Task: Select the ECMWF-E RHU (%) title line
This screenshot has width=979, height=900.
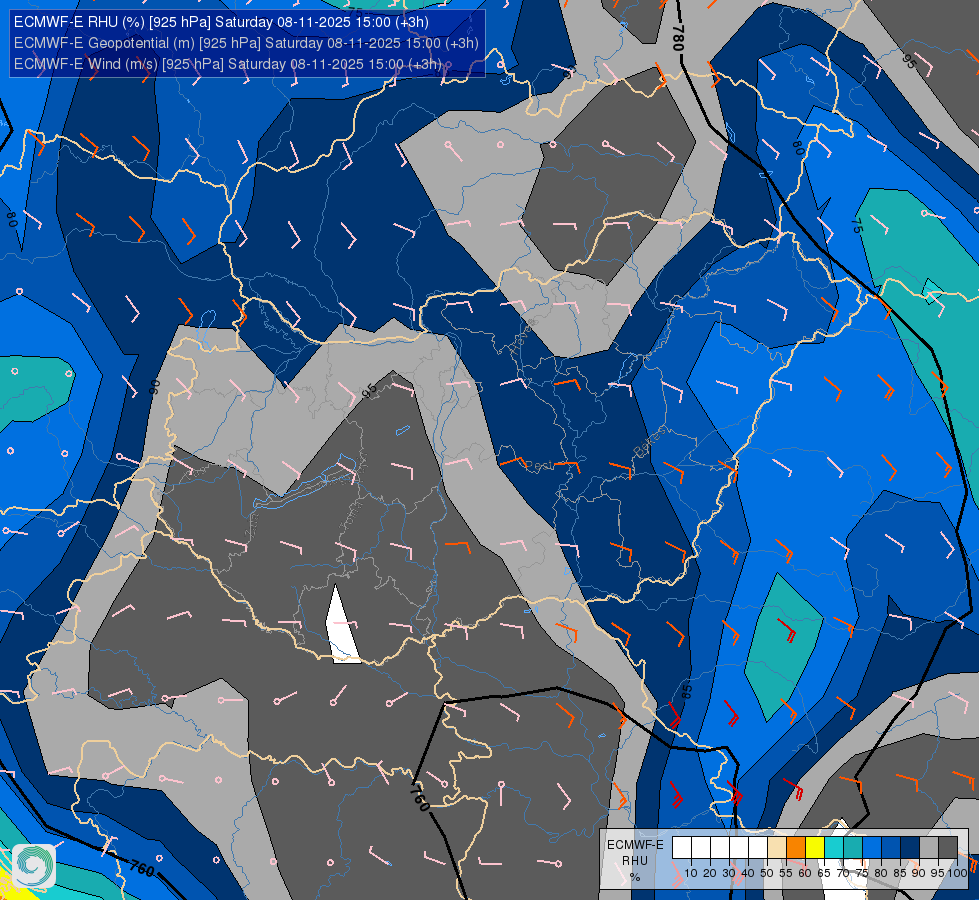Action: (x=221, y=22)
